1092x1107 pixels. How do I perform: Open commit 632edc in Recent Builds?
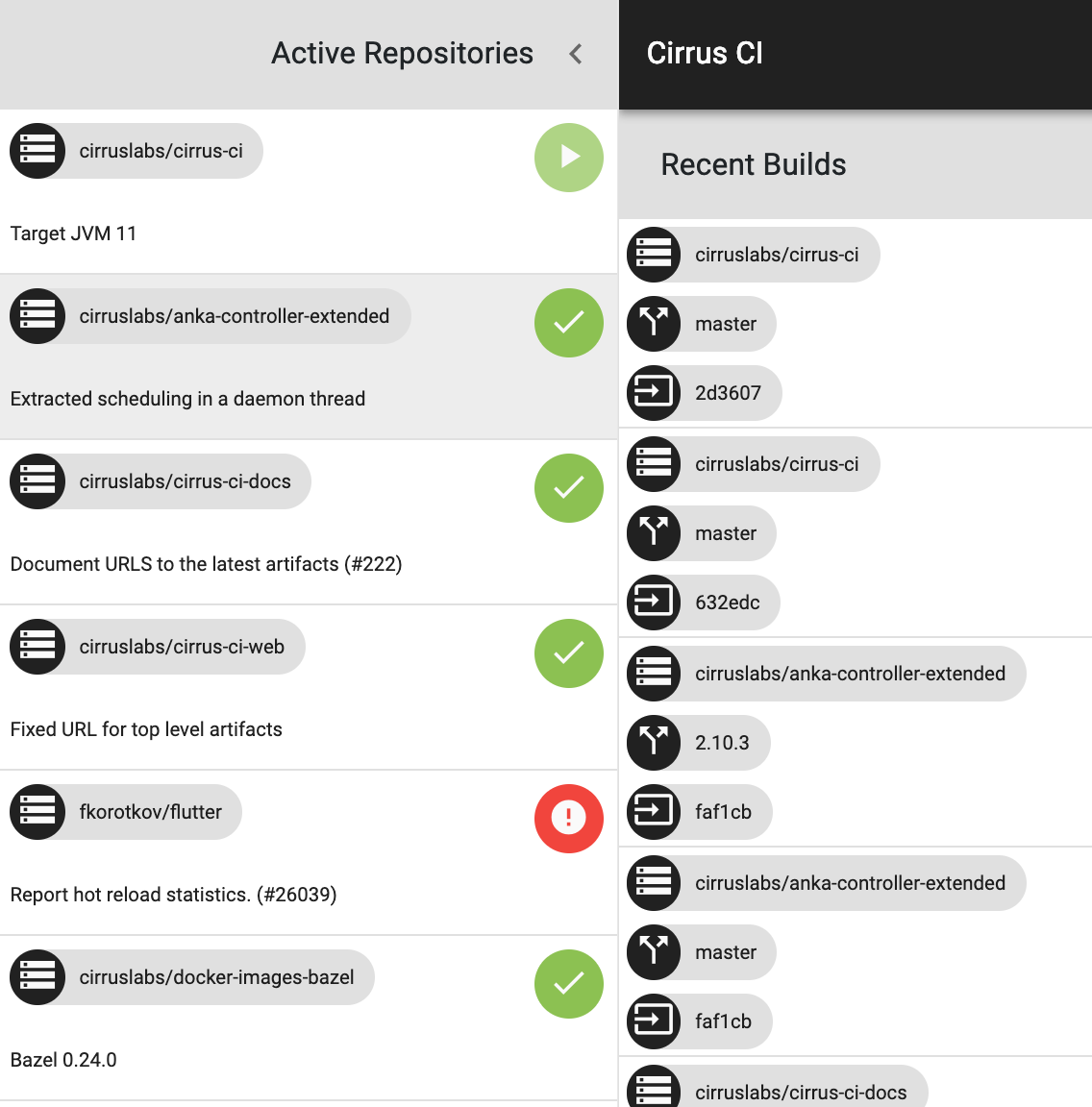[703, 603]
